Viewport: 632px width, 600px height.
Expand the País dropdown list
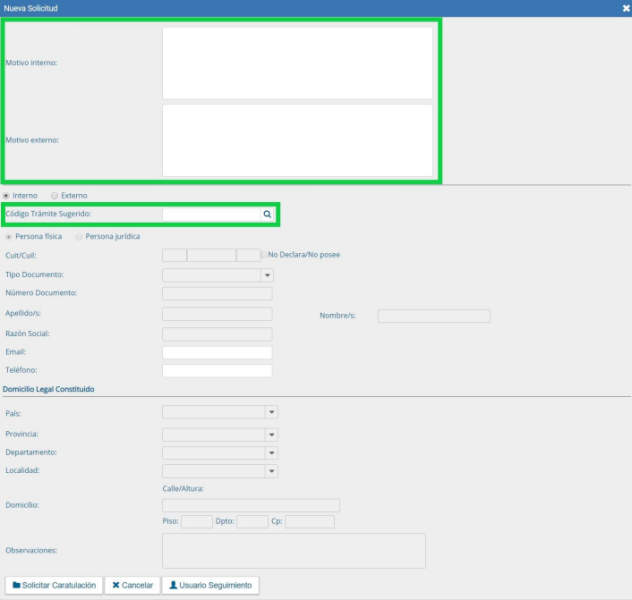click(x=271, y=412)
